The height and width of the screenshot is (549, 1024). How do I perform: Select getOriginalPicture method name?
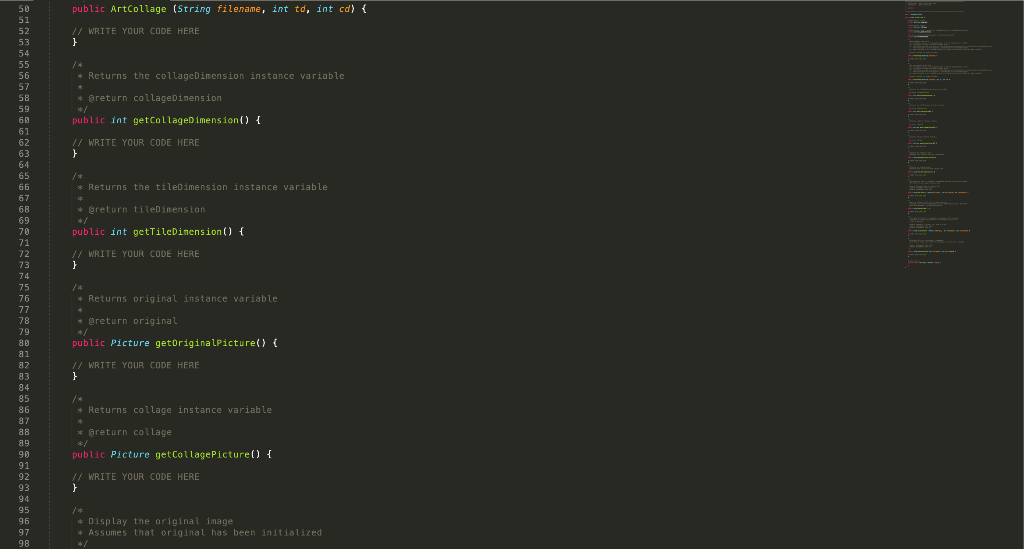[x=205, y=343]
